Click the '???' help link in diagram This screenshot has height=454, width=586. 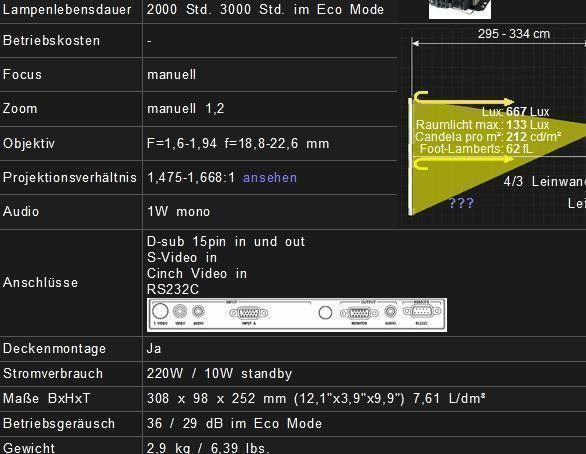[461, 203]
